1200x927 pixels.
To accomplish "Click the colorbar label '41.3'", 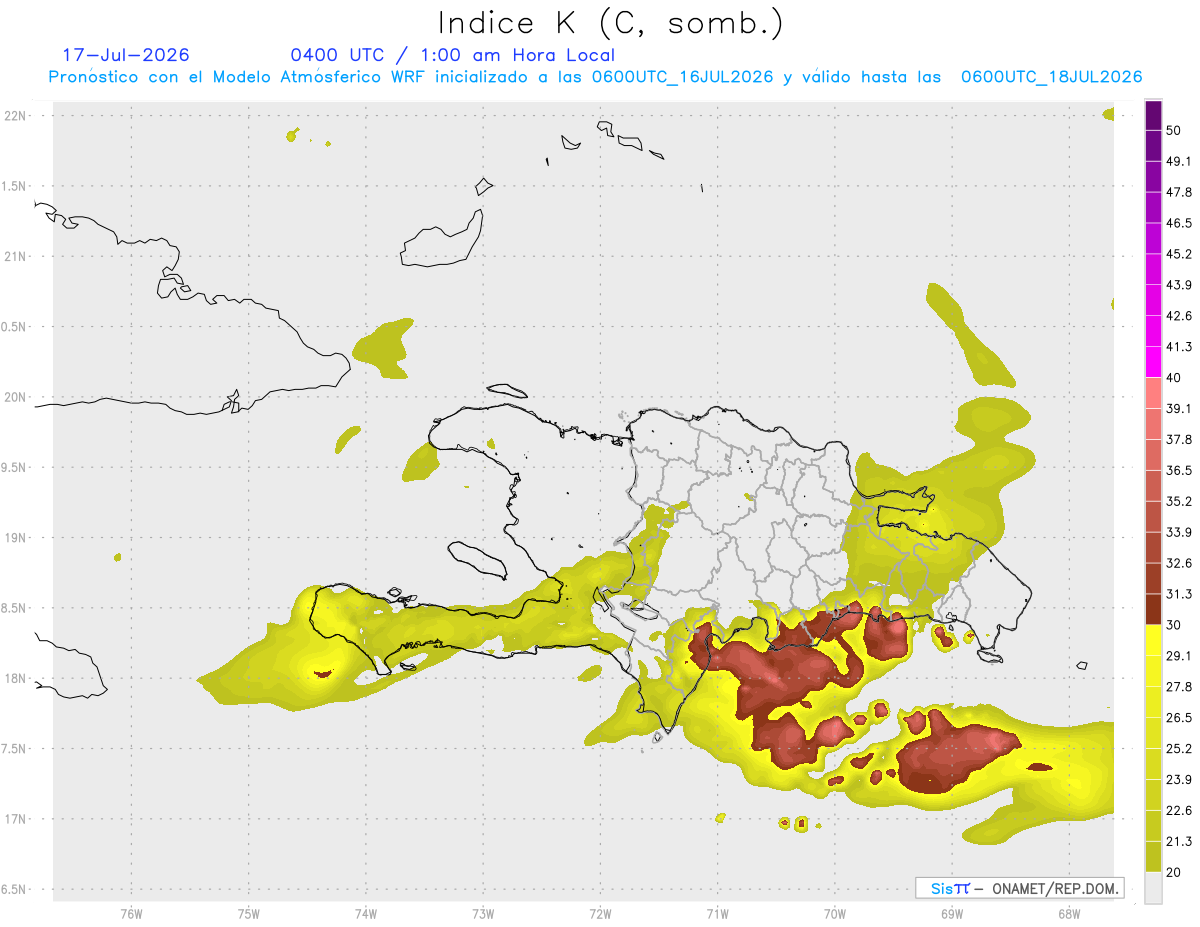I will tap(1179, 348).
